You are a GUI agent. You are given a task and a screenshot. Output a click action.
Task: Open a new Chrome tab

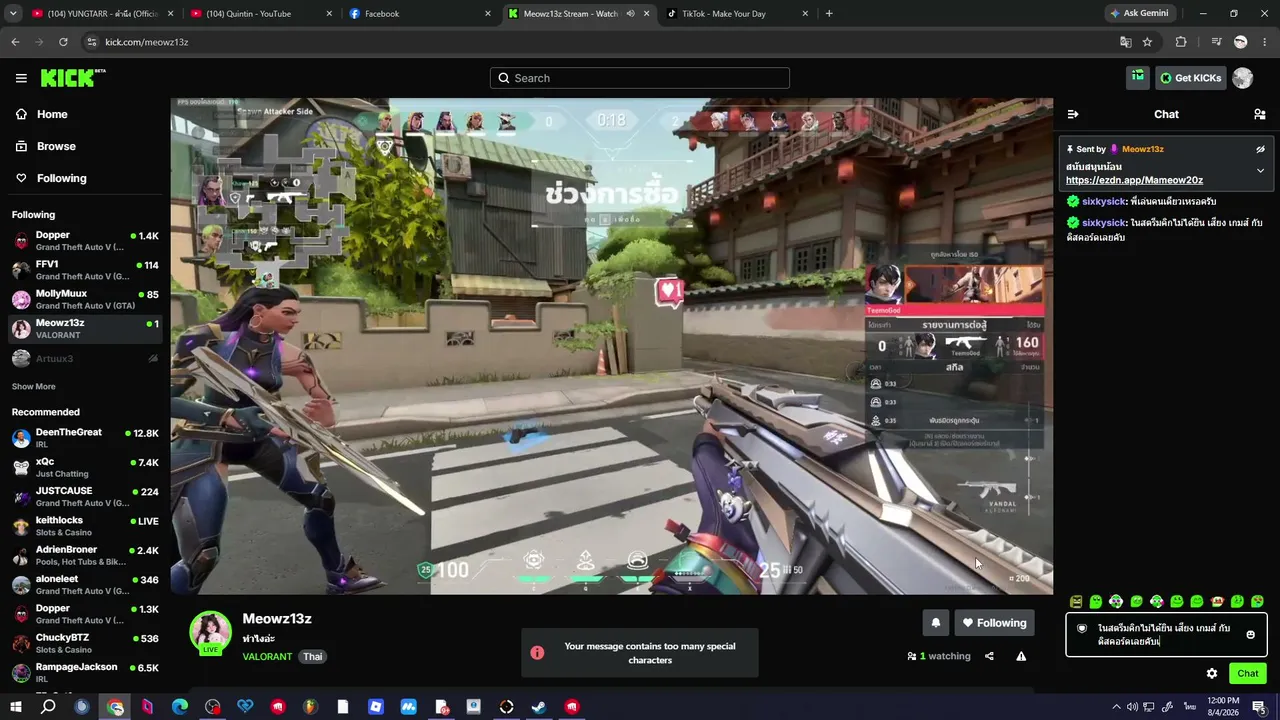(x=829, y=14)
